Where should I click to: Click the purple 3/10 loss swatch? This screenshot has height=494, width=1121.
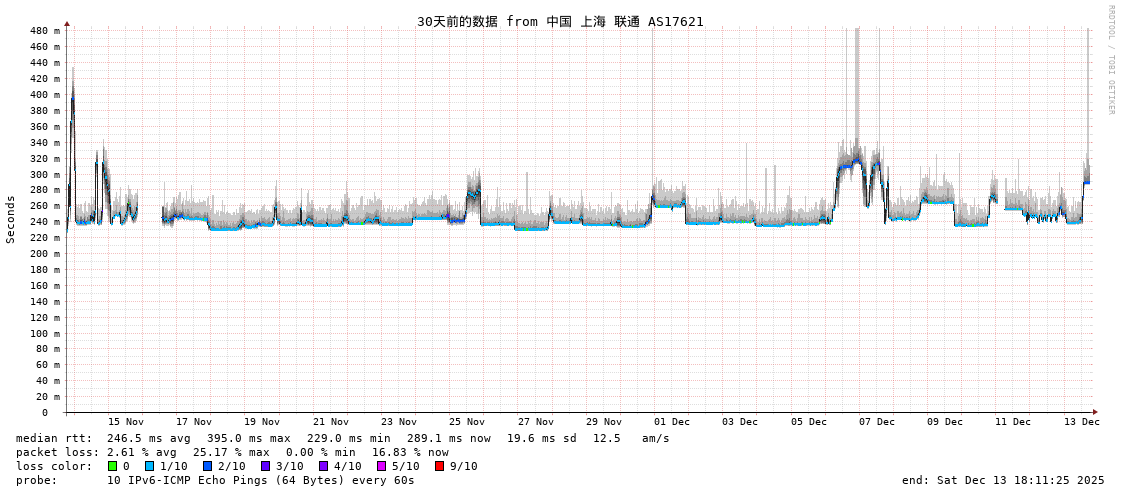tap(265, 466)
